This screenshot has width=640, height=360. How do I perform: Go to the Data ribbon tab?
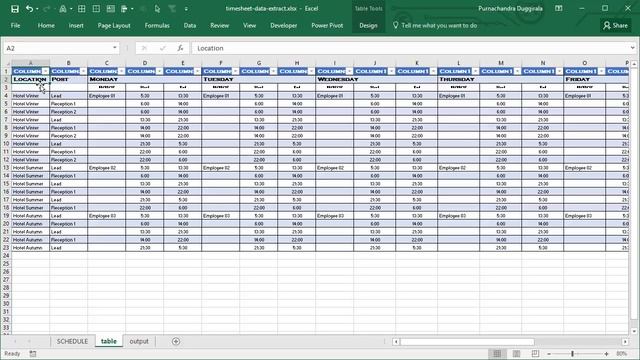pyautogui.click(x=190, y=25)
